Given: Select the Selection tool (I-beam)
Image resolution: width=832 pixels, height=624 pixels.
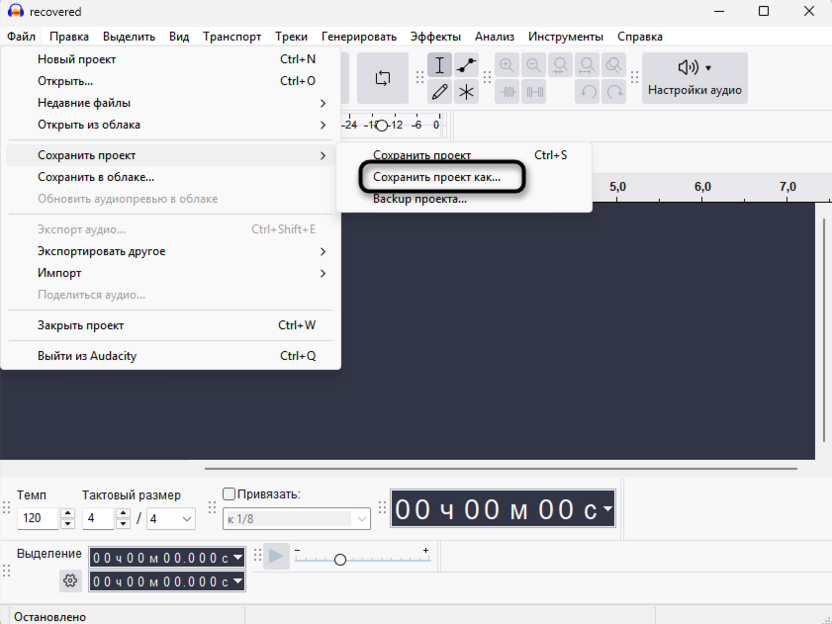Looking at the screenshot, I should coord(440,65).
